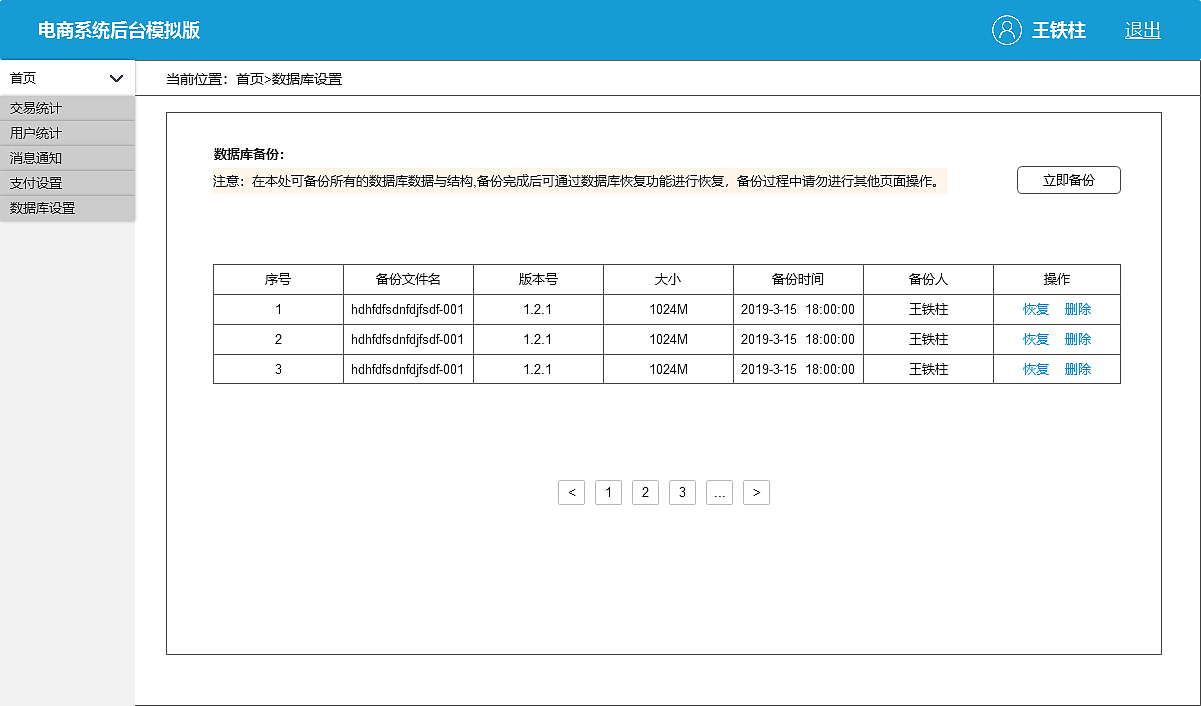Screen dimensions: 1201x706
Task: Open page 1 of the backup list
Action: coord(608,492)
